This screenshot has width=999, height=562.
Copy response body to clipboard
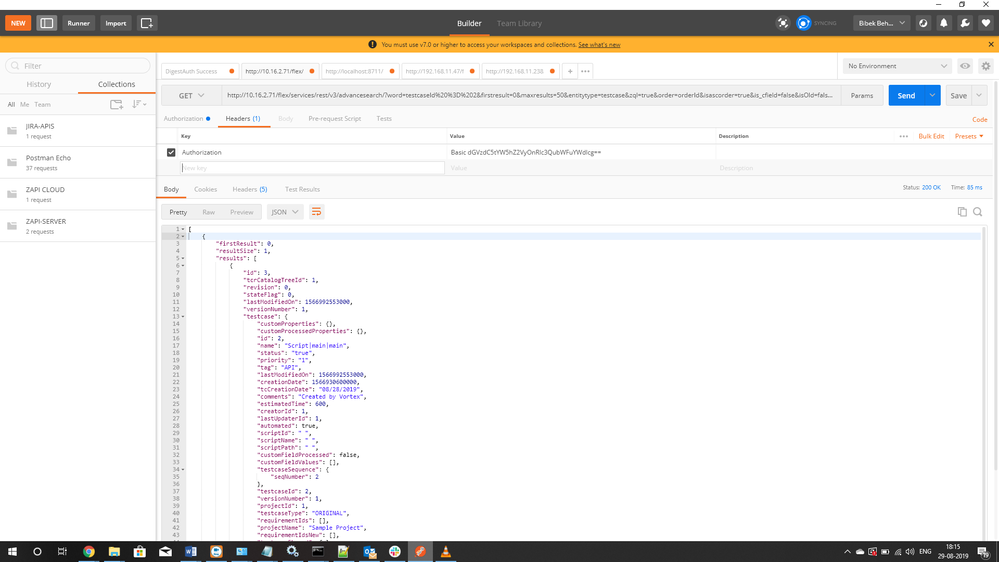[962, 212]
